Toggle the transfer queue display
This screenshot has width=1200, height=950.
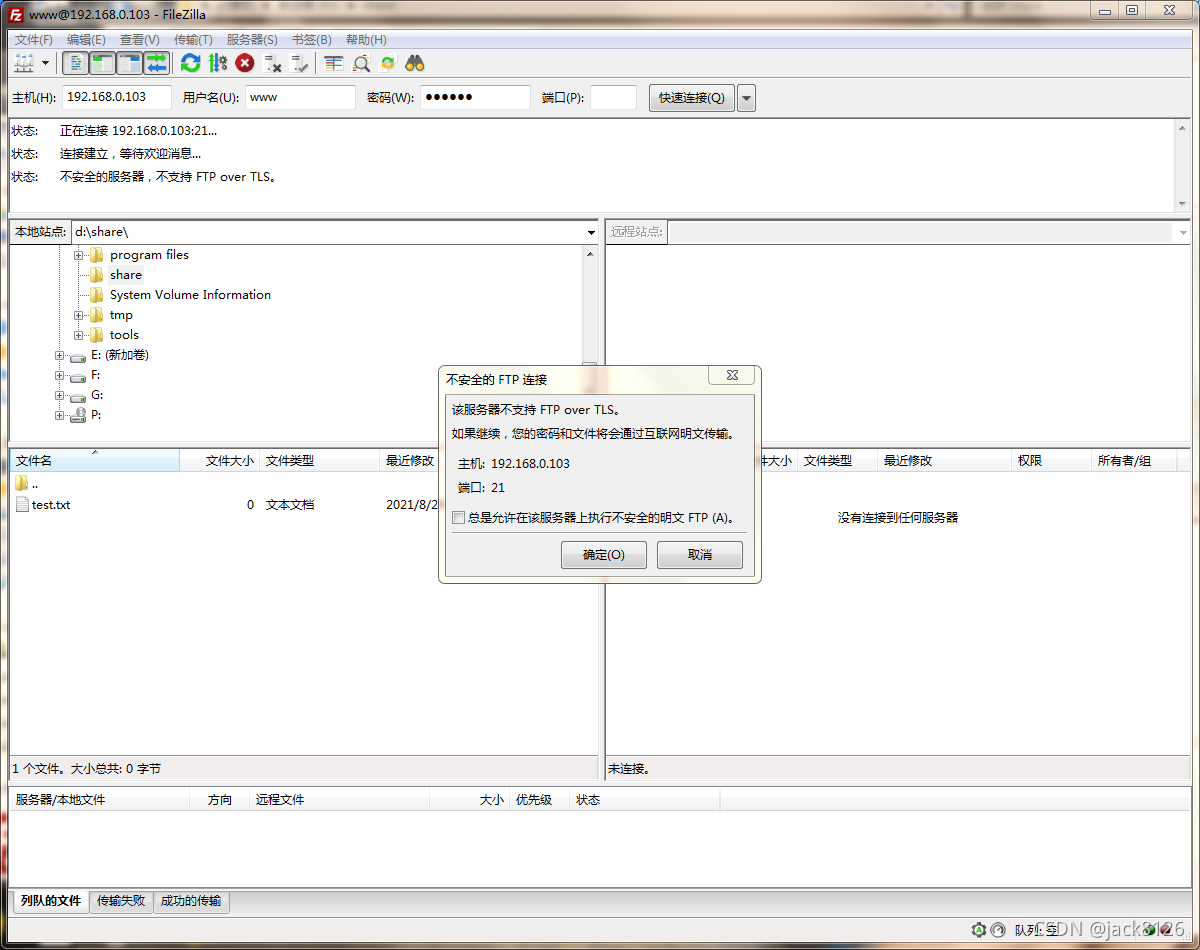pos(157,63)
